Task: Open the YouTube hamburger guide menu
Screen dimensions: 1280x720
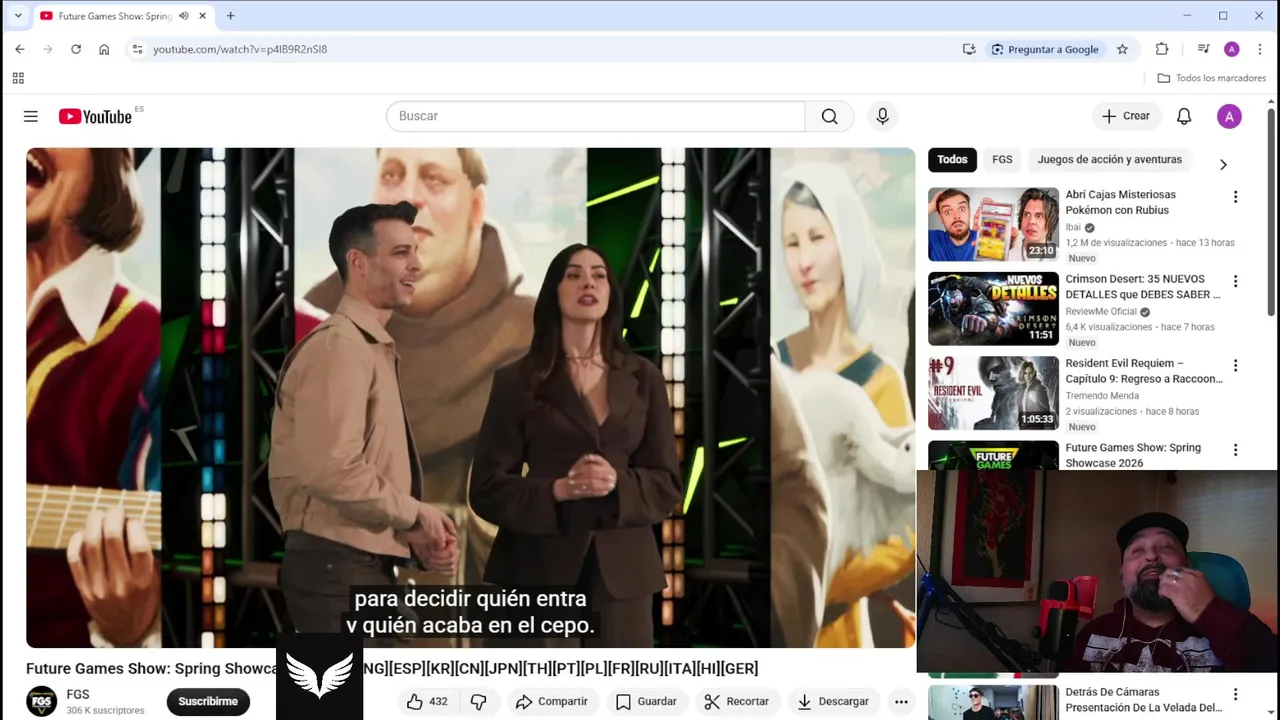Action: [31, 116]
